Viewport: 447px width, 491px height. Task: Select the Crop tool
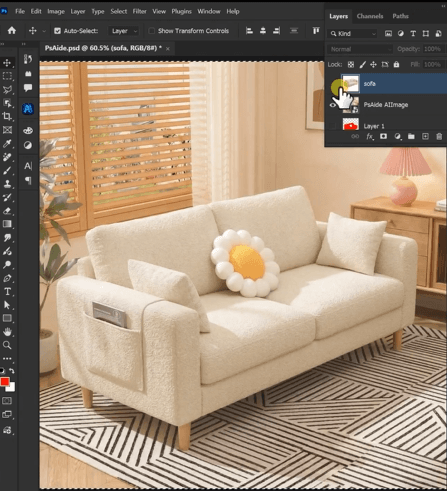tap(7, 116)
